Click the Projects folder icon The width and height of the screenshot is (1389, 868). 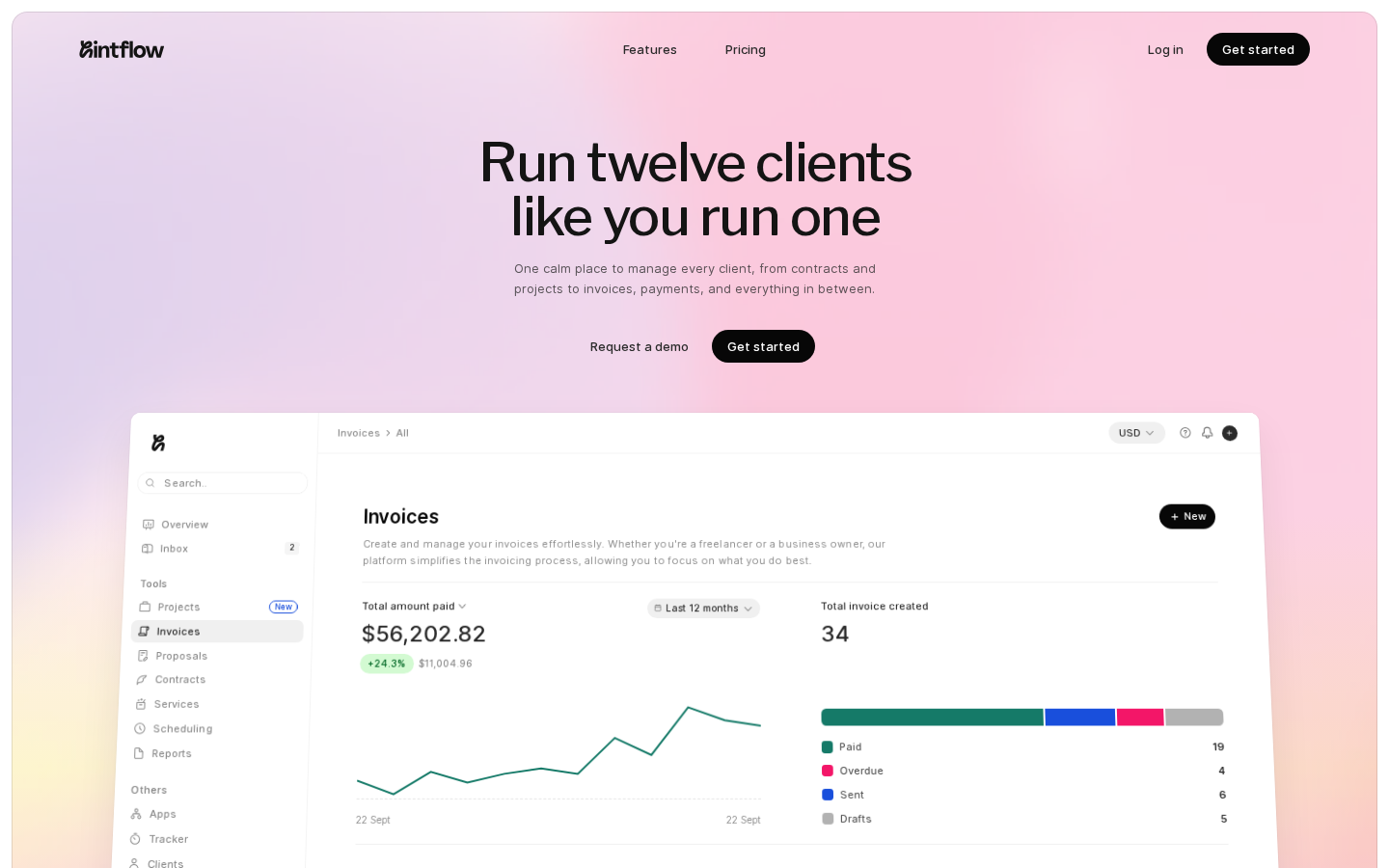[x=145, y=607]
